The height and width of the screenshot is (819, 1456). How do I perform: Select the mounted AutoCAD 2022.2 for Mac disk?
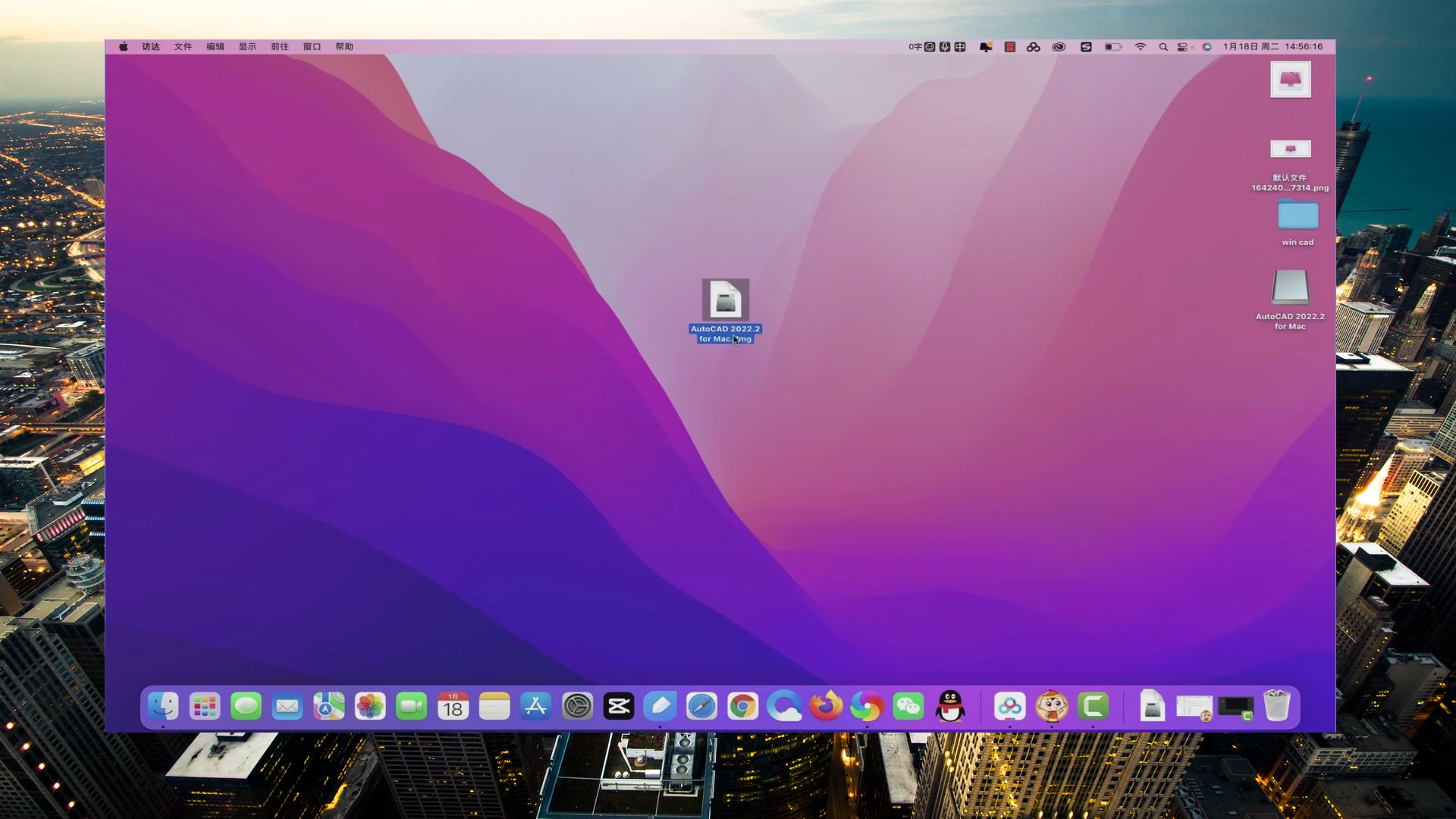point(1290,287)
